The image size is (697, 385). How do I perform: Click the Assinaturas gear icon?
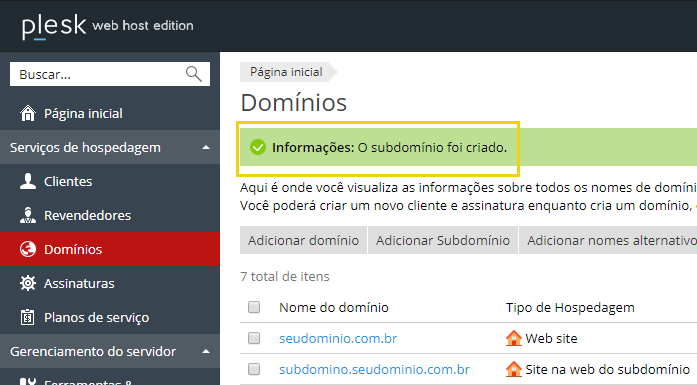coord(28,283)
